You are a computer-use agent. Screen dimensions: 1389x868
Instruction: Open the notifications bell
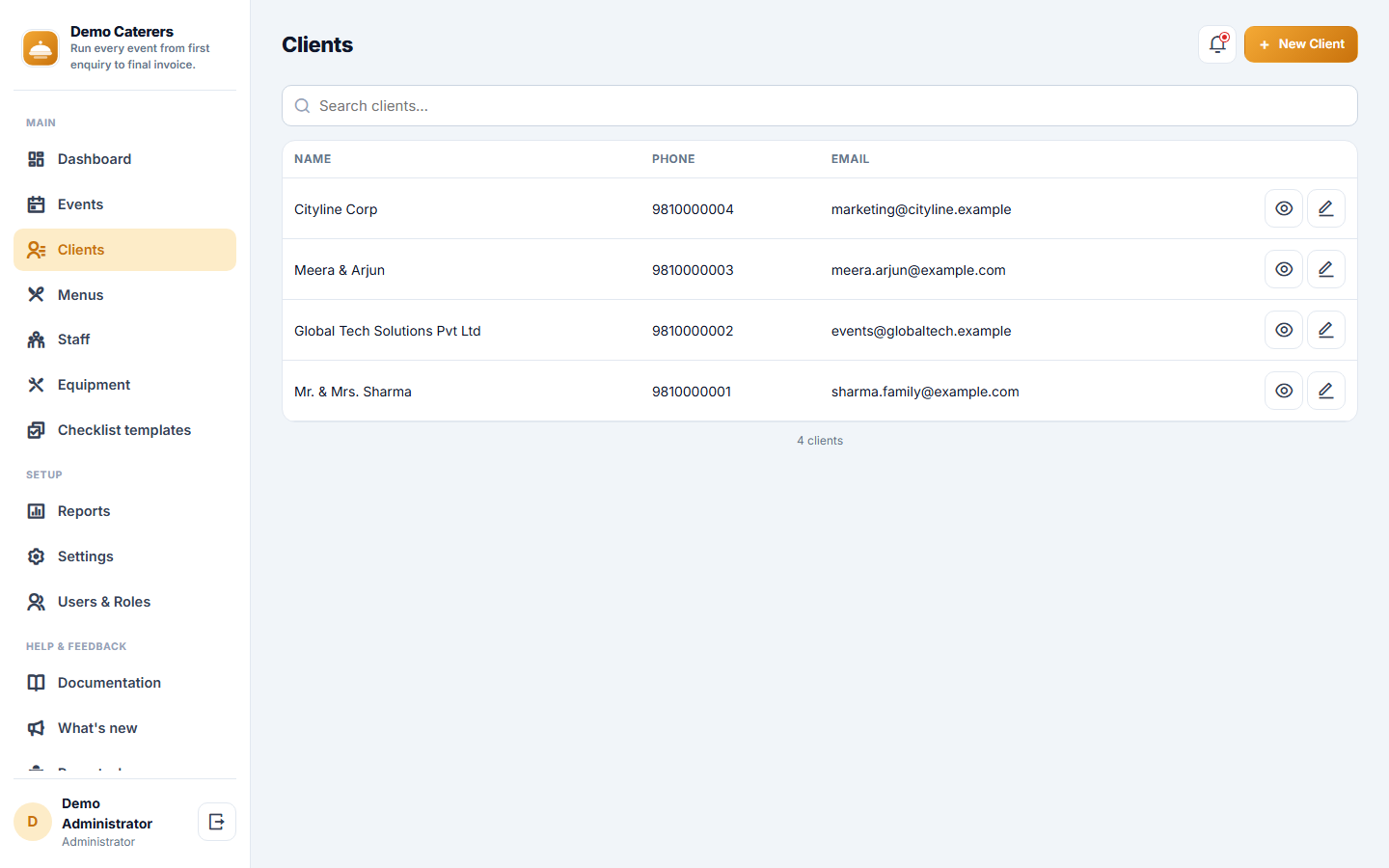point(1217,44)
